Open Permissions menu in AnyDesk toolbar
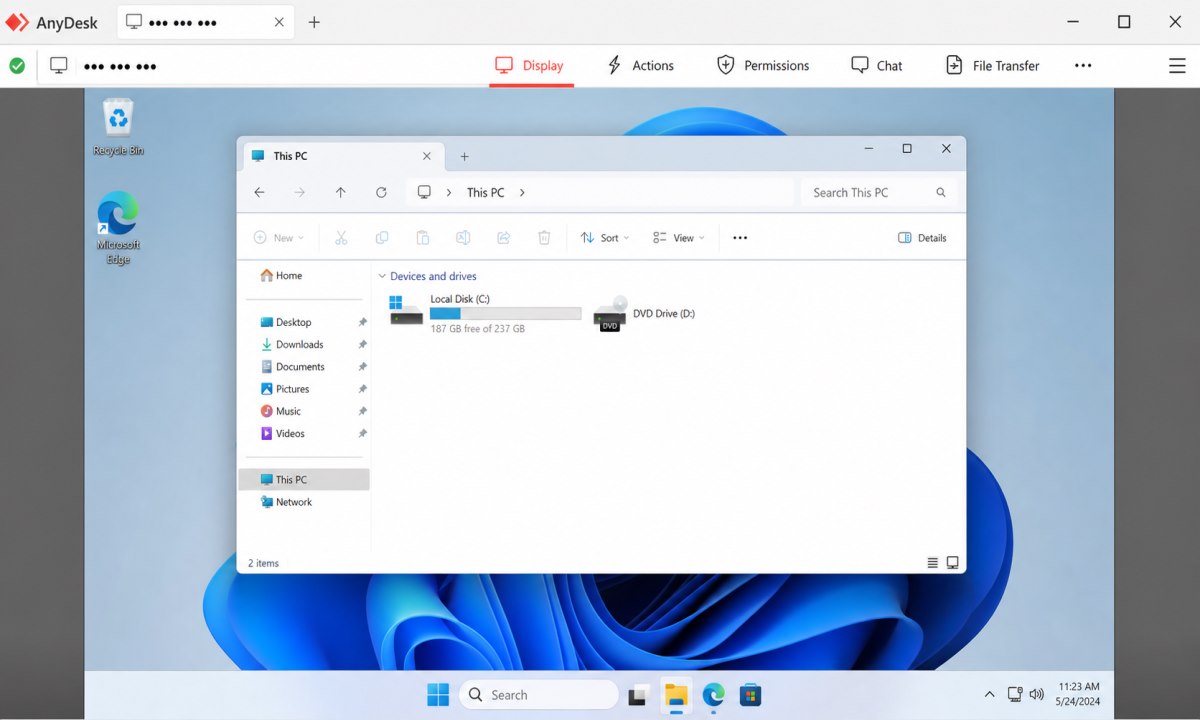This screenshot has height=720, width=1200. 763,66
